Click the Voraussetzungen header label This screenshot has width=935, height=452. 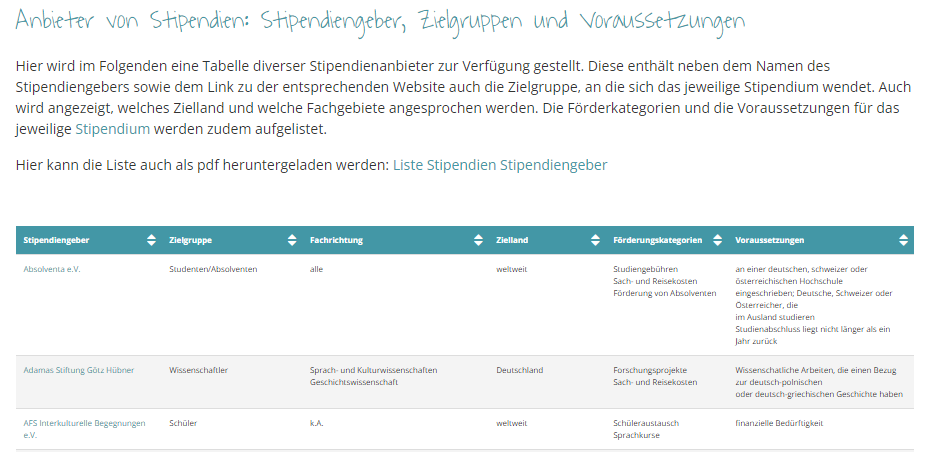click(x=769, y=240)
